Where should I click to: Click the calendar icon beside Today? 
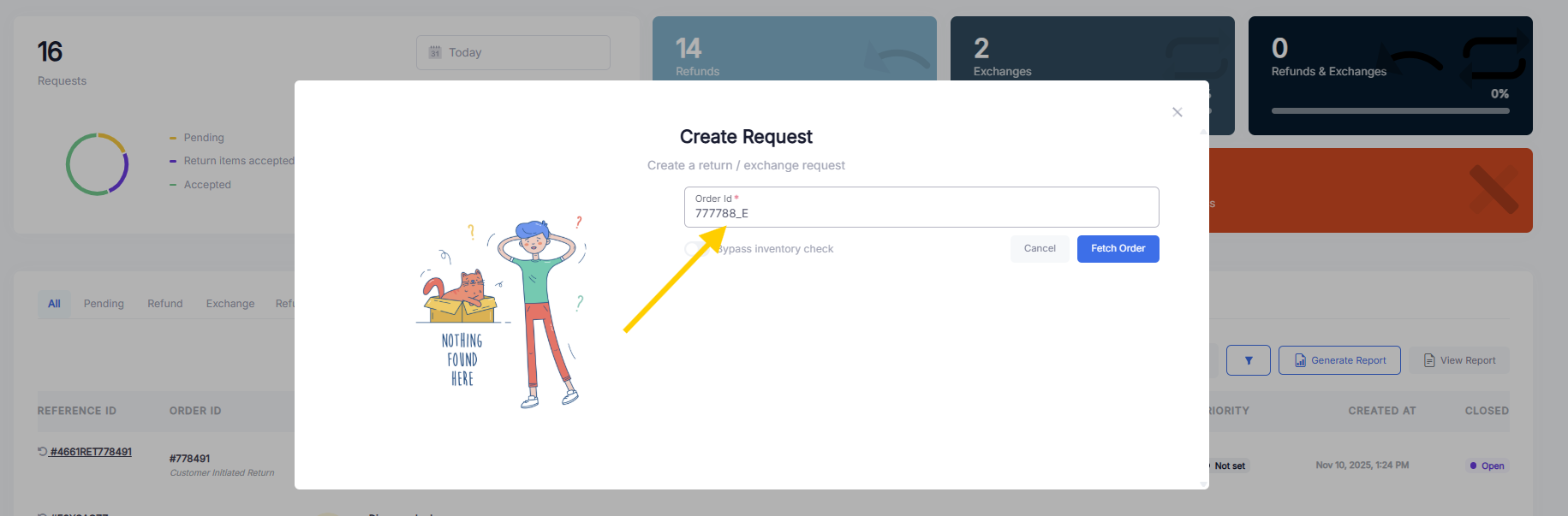(435, 52)
